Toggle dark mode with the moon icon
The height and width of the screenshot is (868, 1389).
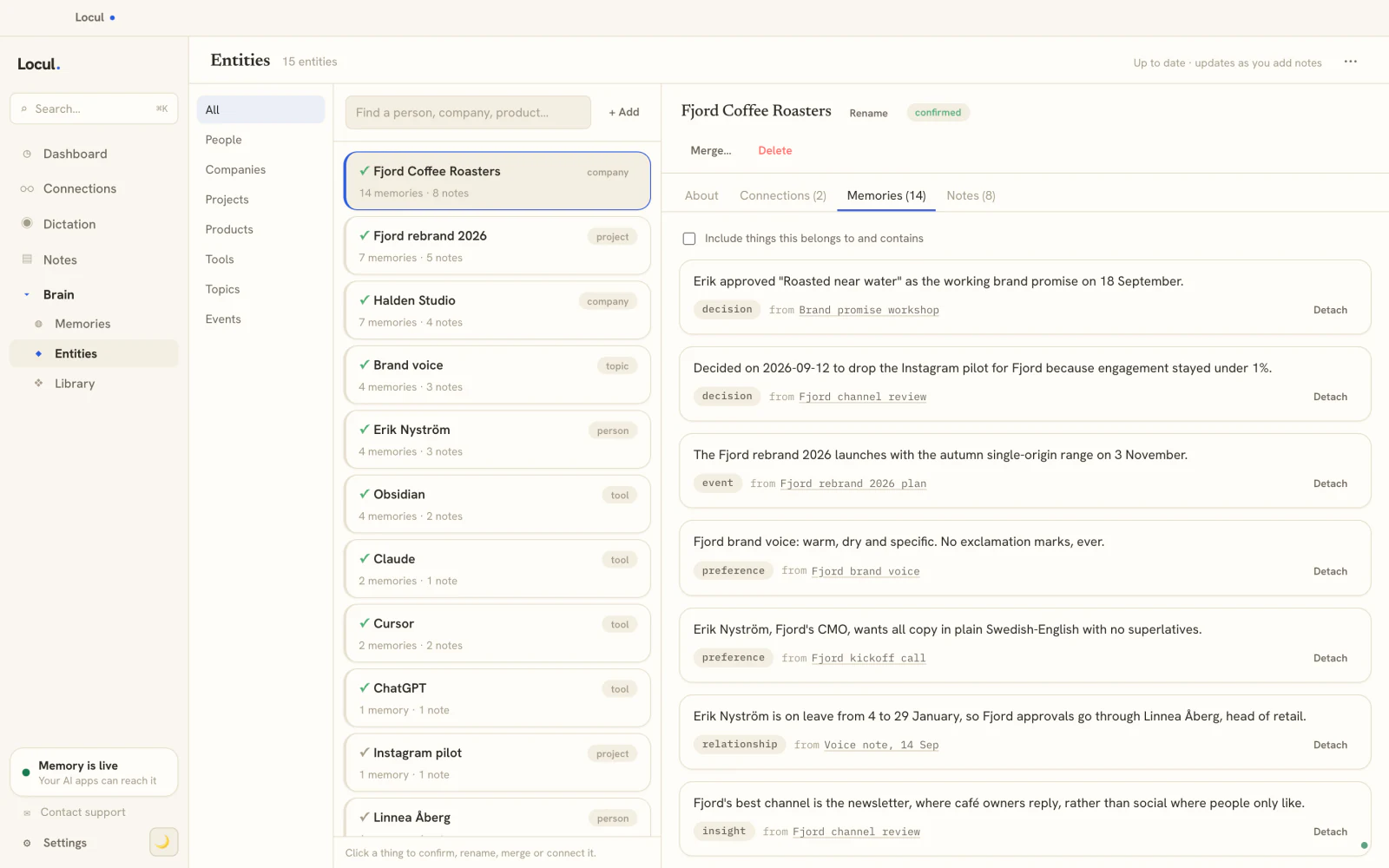click(163, 842)
